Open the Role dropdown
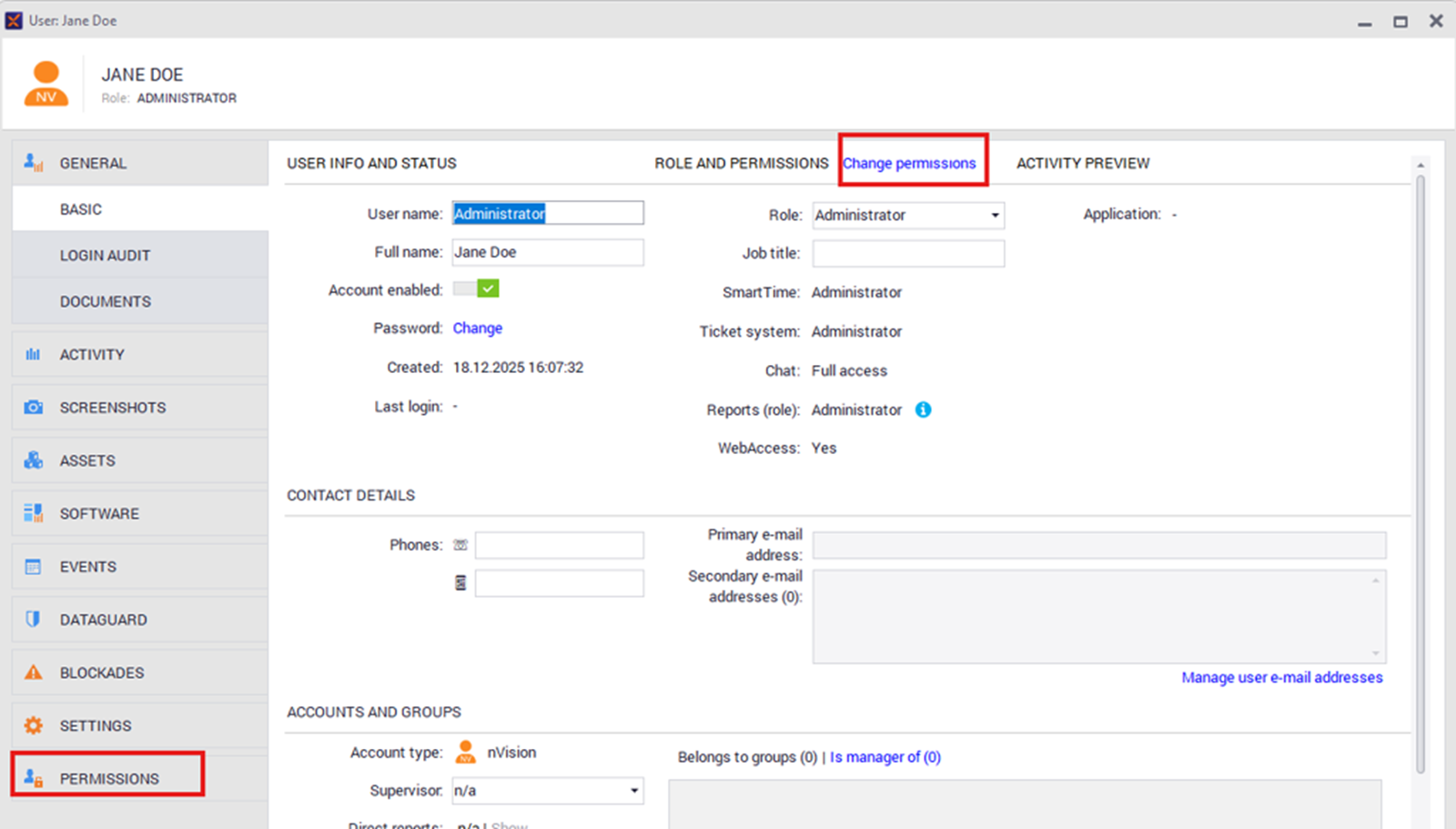Viewport: 1456px width, 829px height. coord(995,216)
